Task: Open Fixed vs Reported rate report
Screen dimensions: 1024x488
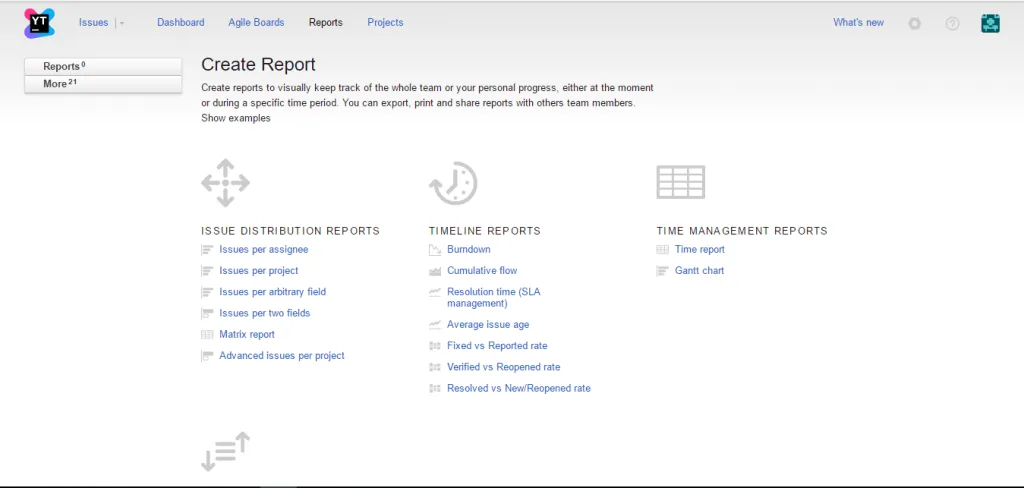Action: tap(497, 346)
